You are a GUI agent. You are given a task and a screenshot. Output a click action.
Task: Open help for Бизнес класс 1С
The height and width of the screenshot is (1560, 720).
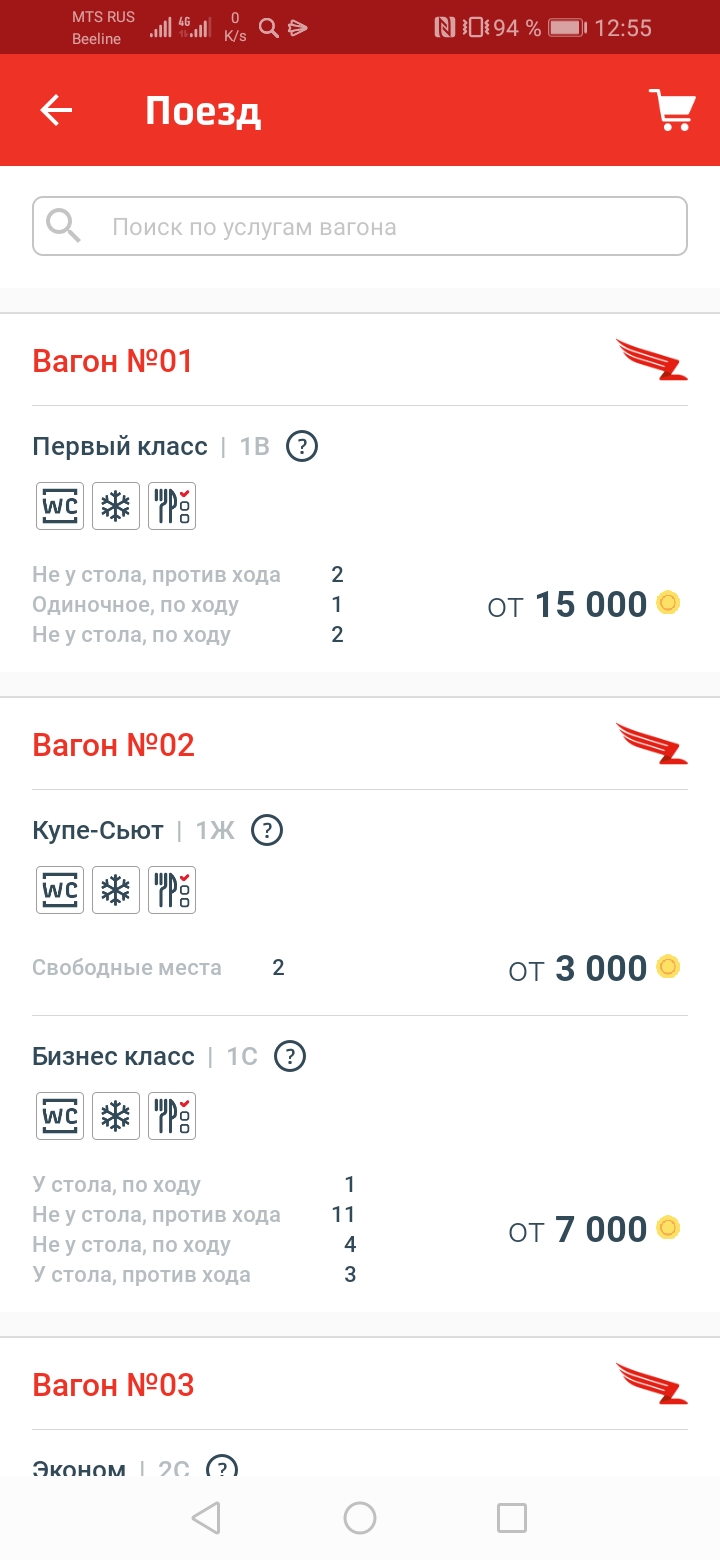coord(290,1056)
